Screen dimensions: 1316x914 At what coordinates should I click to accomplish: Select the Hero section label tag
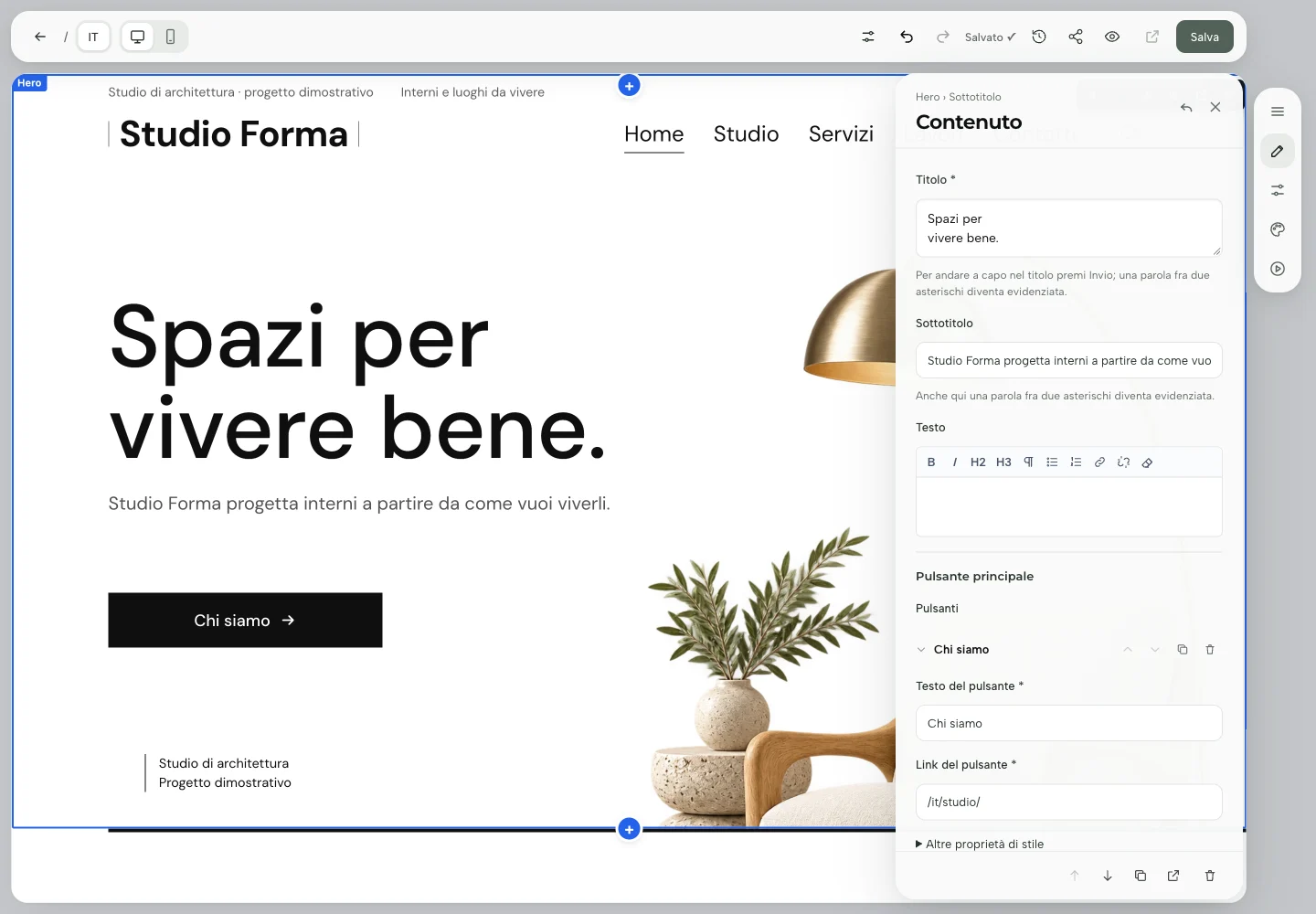(29, 83)
